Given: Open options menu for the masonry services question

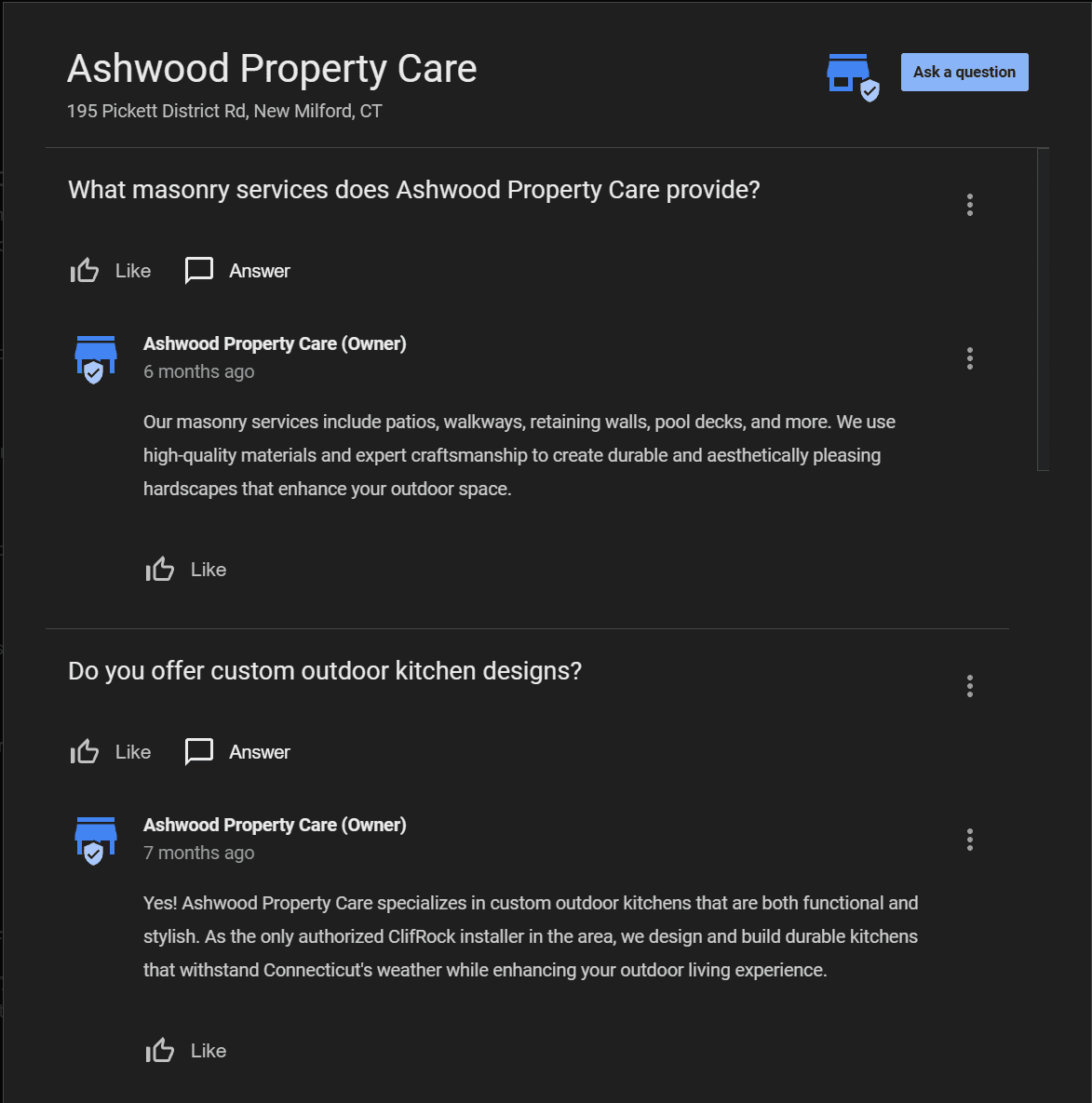Looking at the screenshot, I should point(970,205).
